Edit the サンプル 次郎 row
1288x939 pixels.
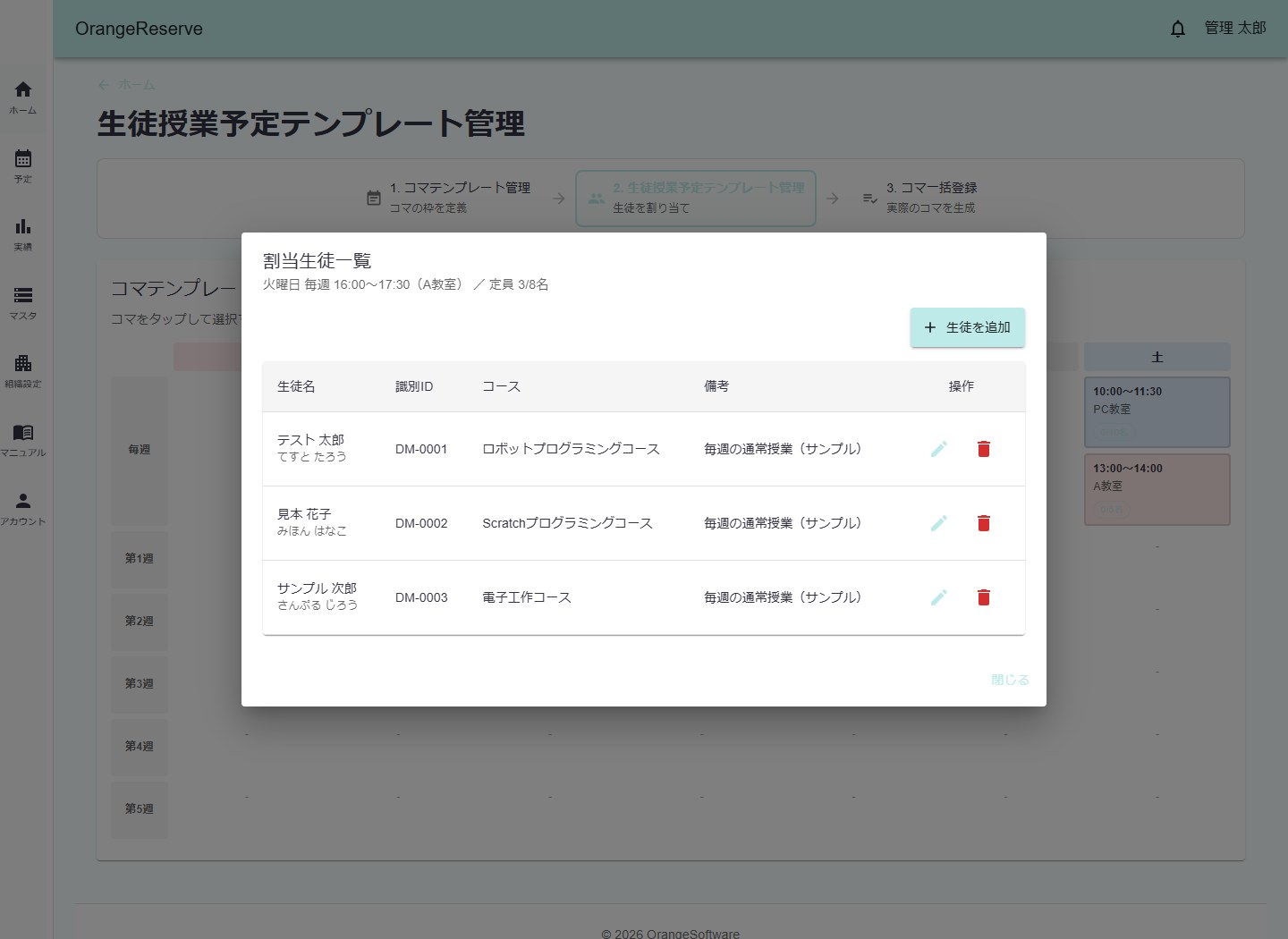[x=938, y=597]
